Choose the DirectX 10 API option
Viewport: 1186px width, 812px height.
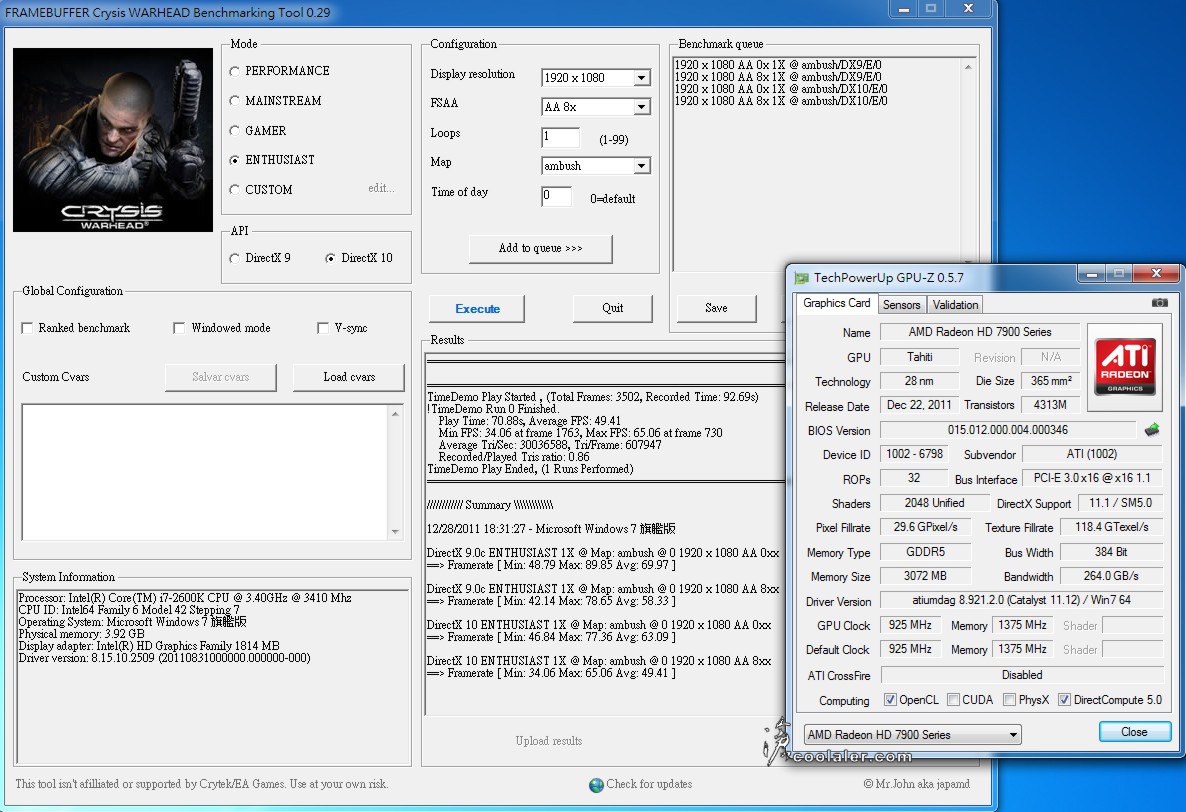pyautogui.click(x=330, y=258)
